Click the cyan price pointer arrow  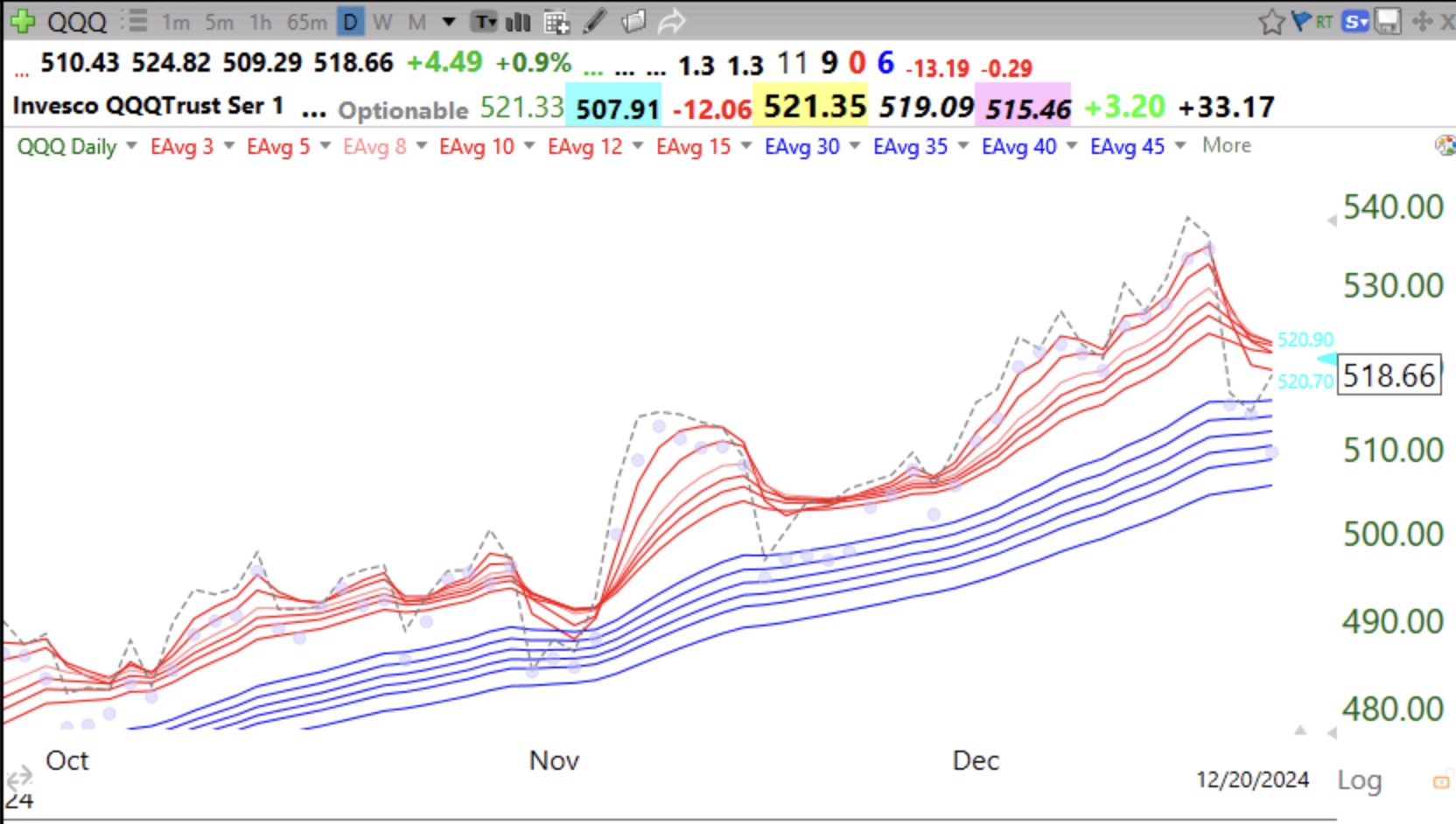click(x=1326, y=359)
